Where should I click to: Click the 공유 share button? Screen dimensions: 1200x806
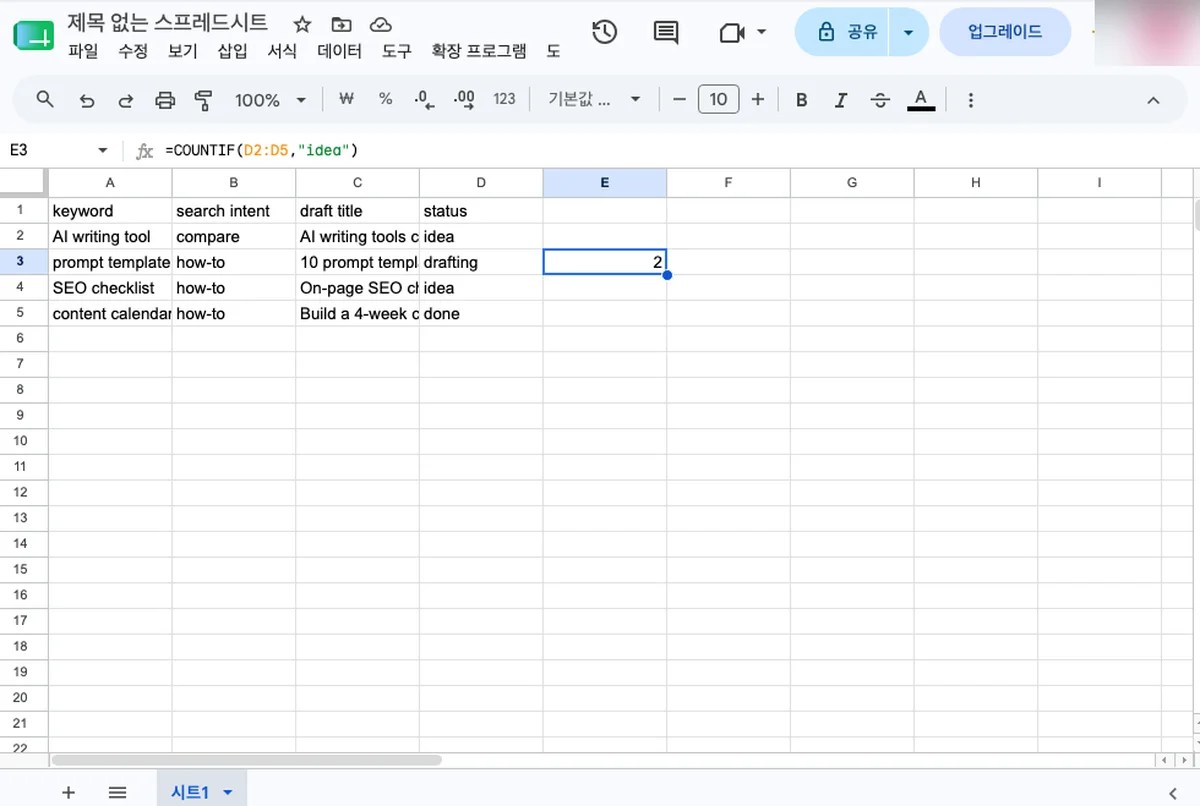click(x=844, y=33)
